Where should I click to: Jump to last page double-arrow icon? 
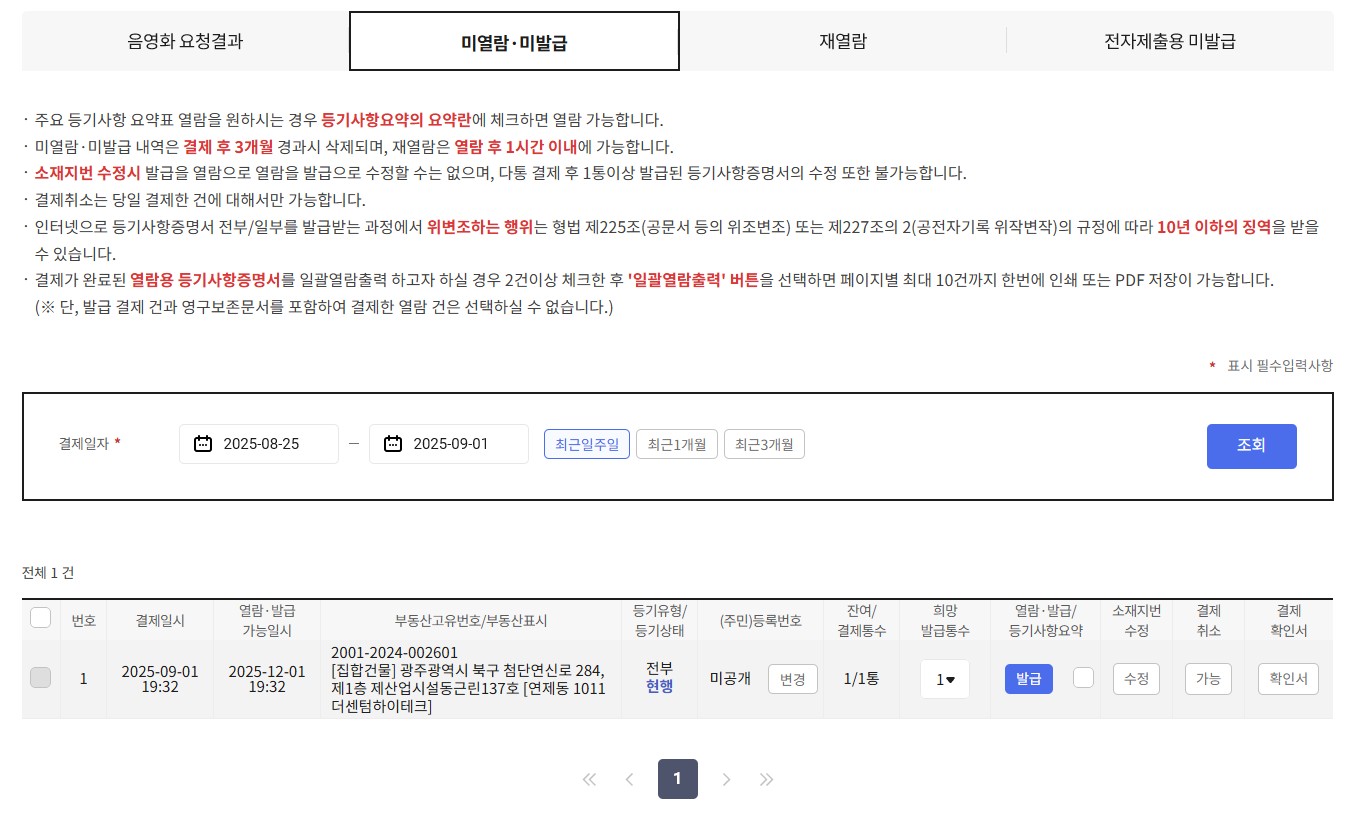[x=767, y=780]
